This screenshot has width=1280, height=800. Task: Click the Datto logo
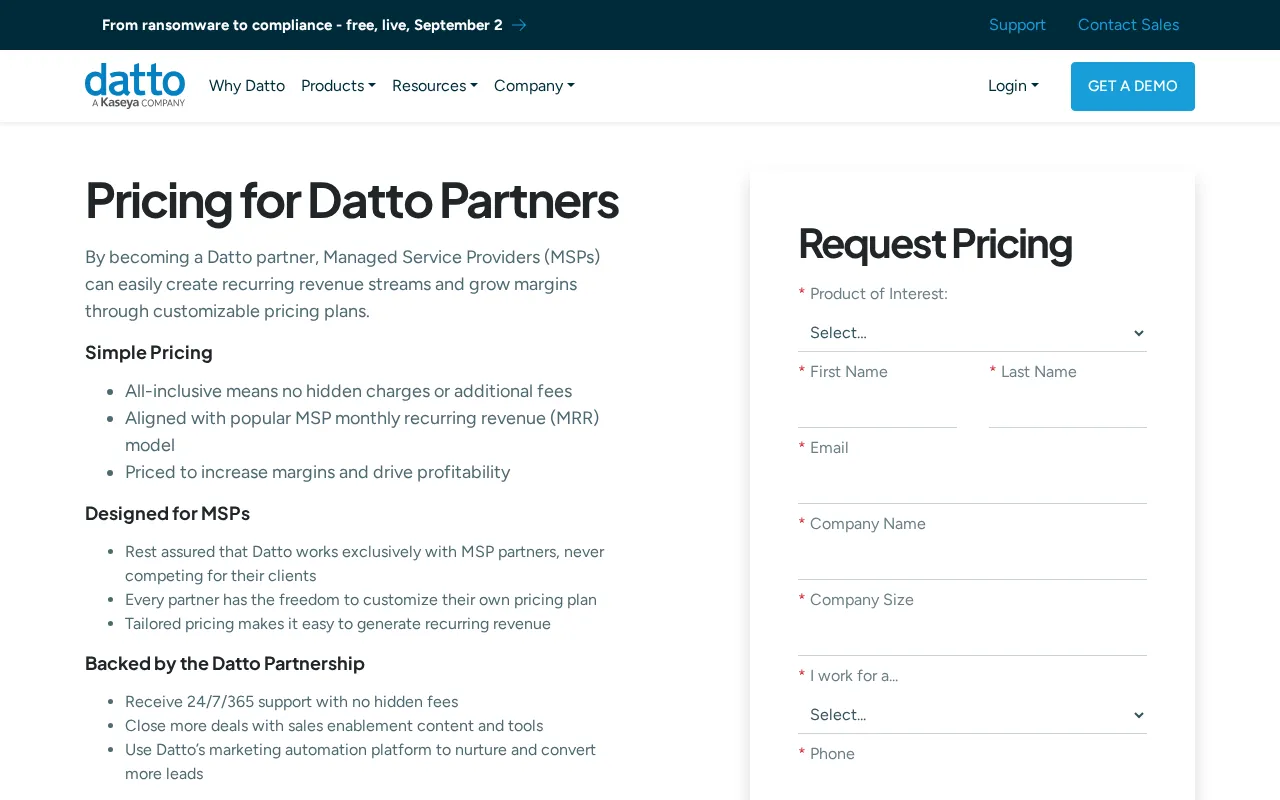(x=135, y=86)
